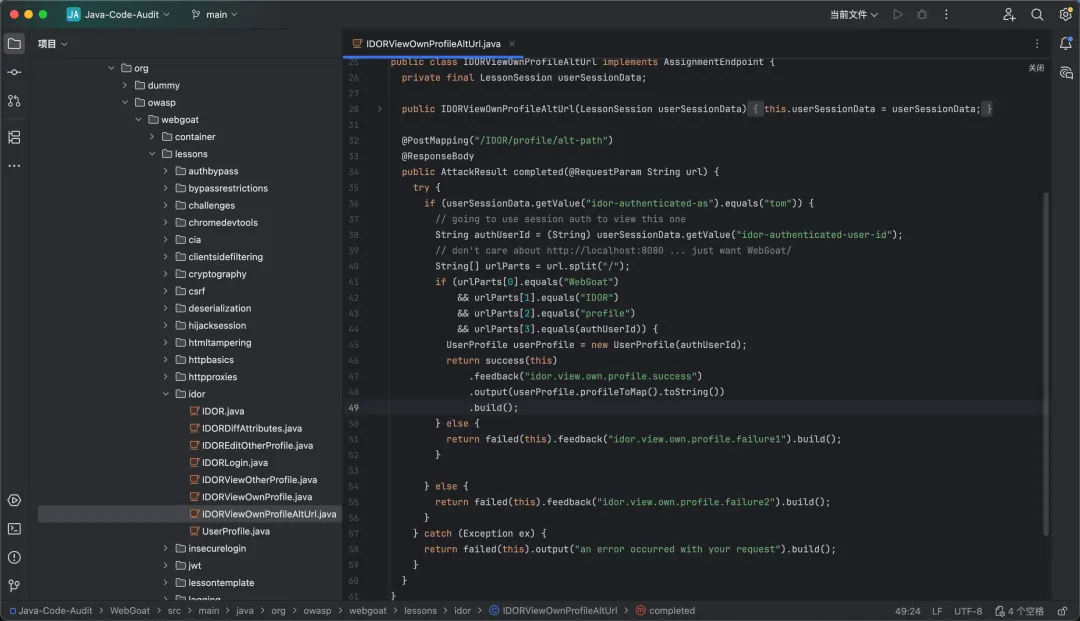
Task: Click 关闭 link at editor top right
Action: (1036, 68)
